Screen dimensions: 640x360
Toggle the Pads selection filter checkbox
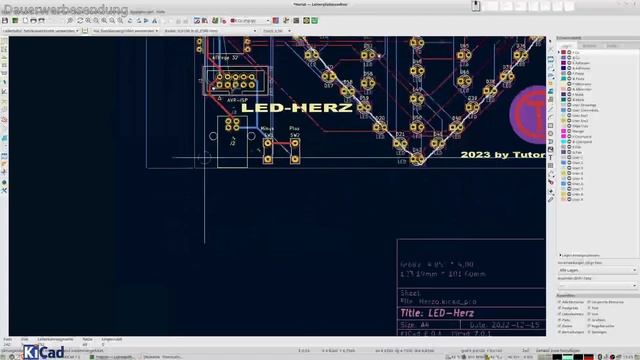(560, 320)
